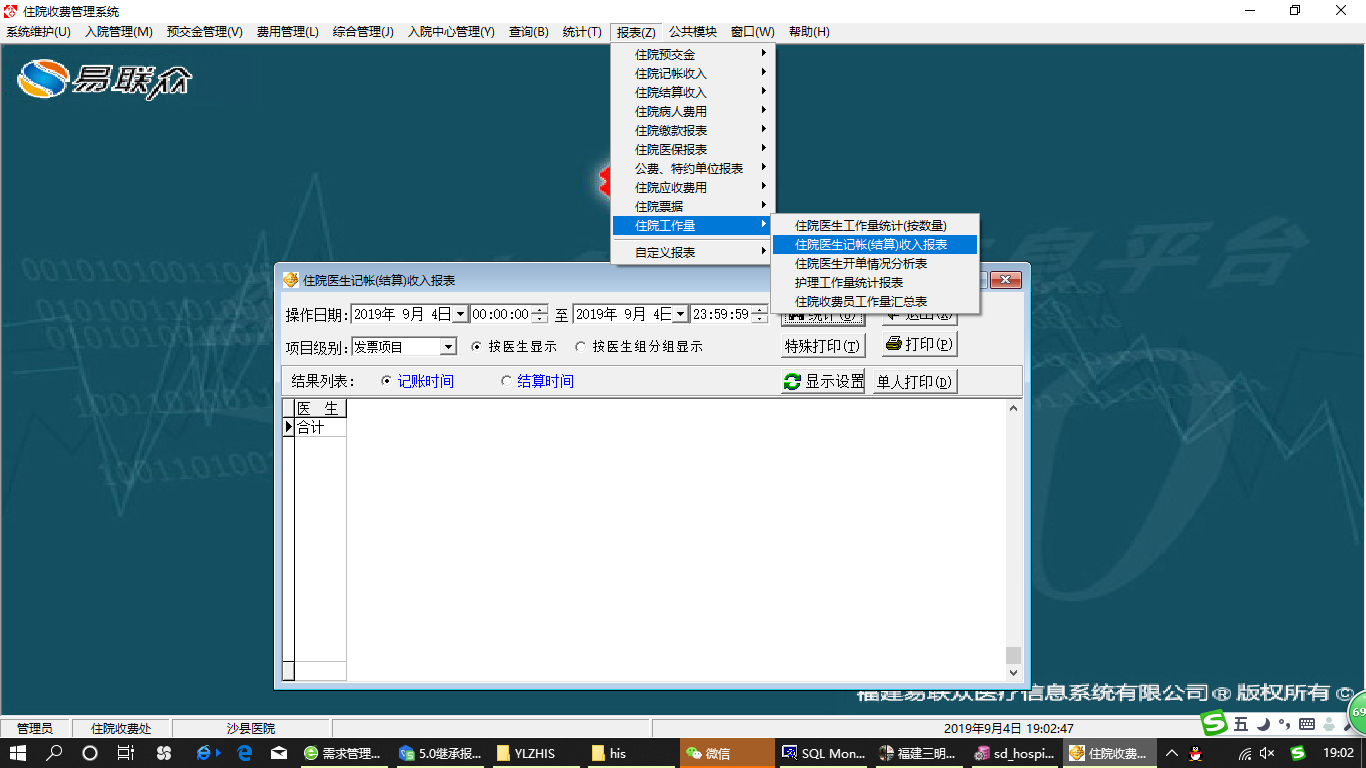The width and height of the screenshot is (1366, 768).
Task: Select 结算时间 radio button
Action: tap(537, 381)
